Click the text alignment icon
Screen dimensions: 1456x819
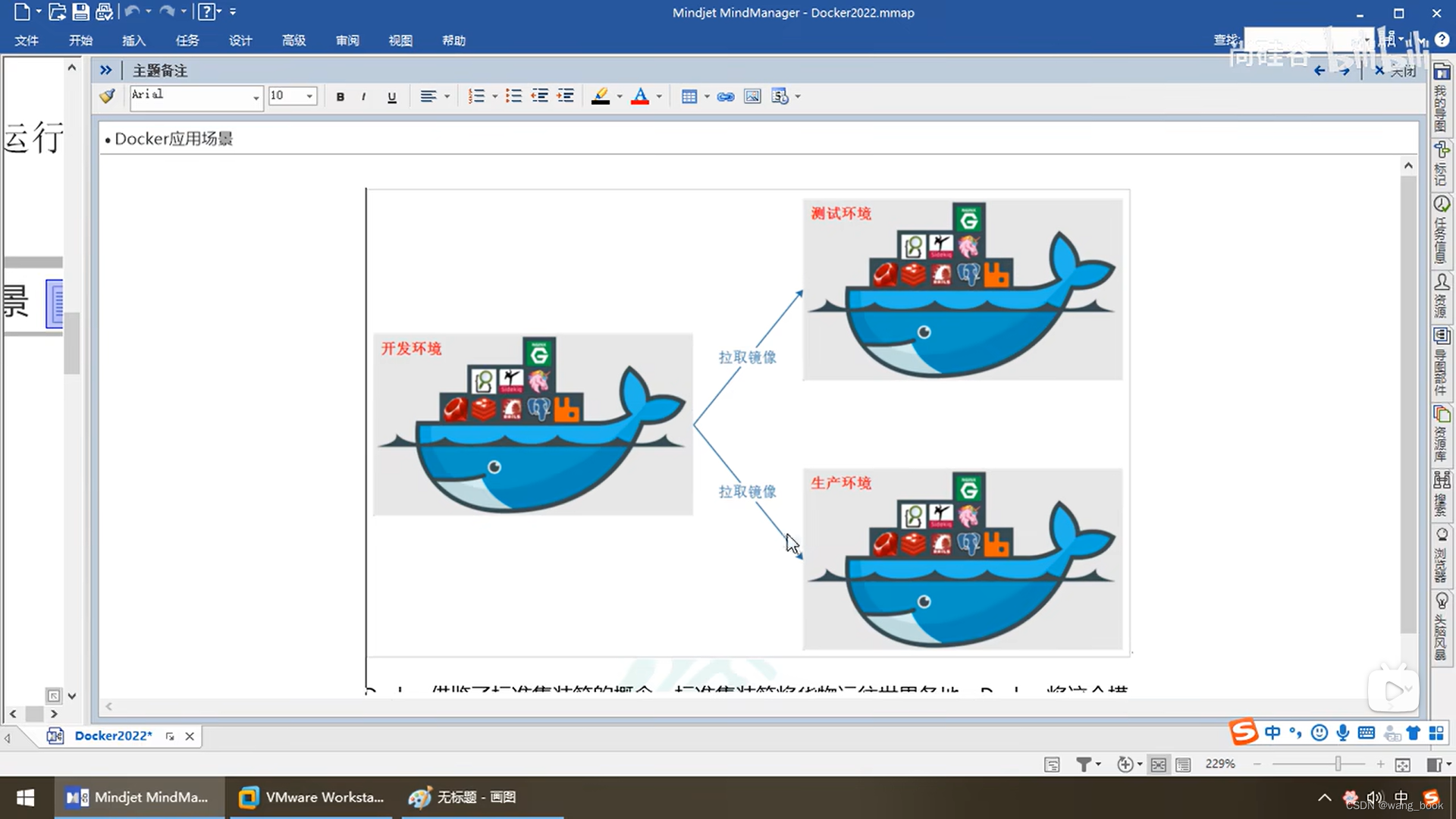(431, 96)
